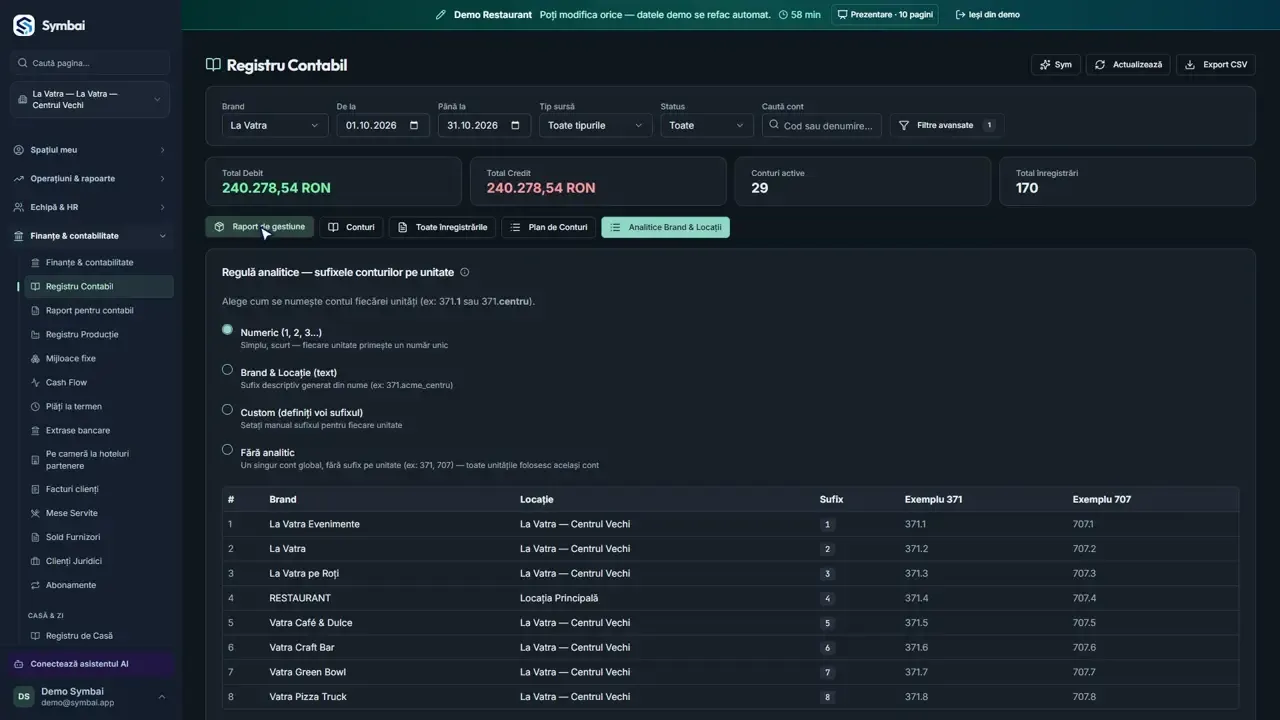
Task: Click the Sold Furnizori sidebar icon
Action: click(x=36, y=537)
